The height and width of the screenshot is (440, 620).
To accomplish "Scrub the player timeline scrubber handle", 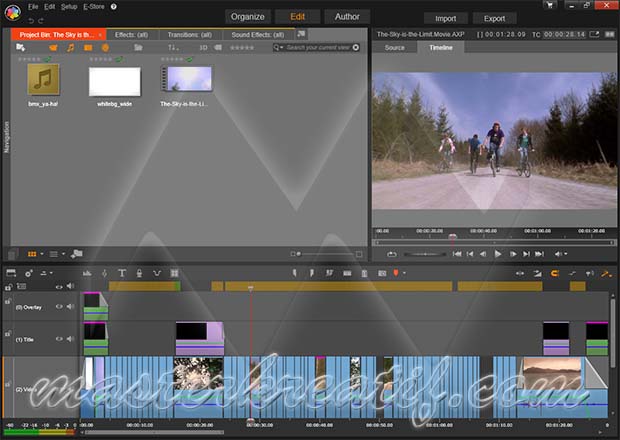I will click(452, 236).
